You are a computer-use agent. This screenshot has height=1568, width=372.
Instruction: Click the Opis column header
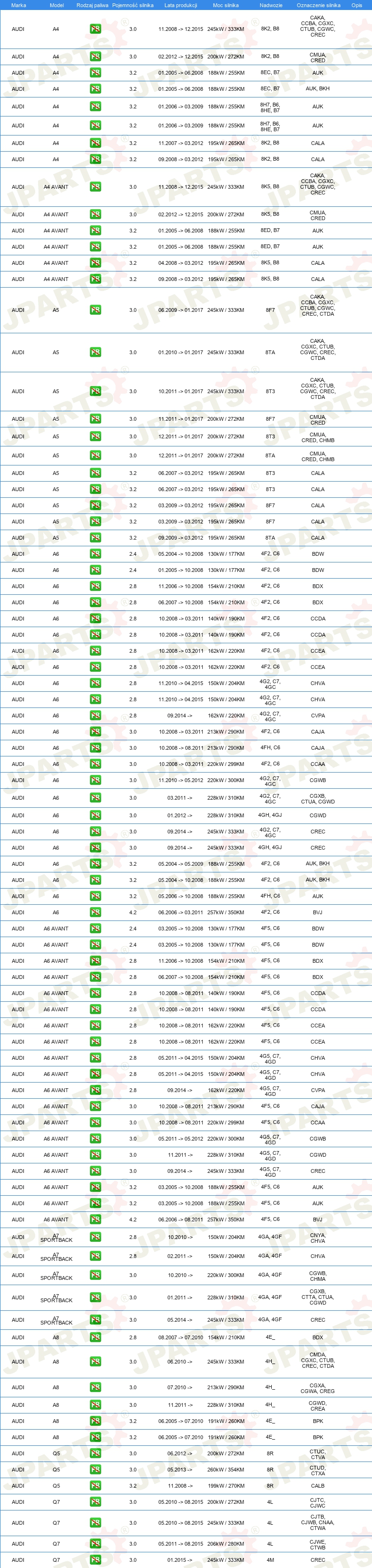tap(357, 5)
